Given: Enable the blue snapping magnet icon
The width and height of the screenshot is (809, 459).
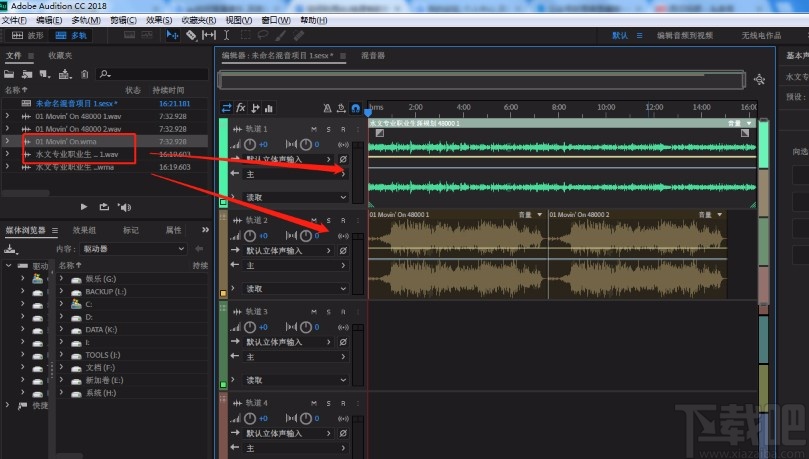Looking at the screenshot, I should click(x=355, y=108).
